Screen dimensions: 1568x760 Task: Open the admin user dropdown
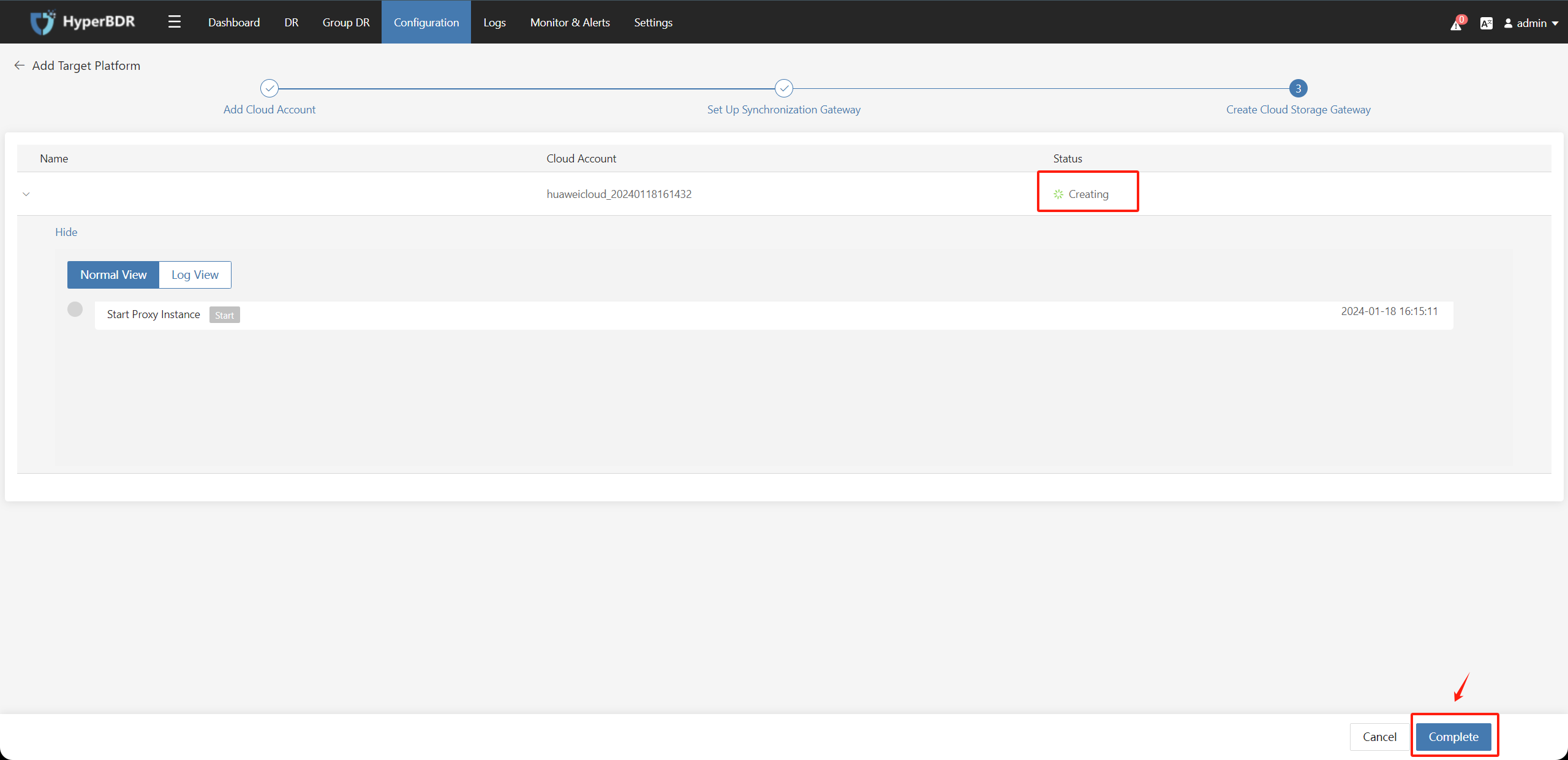point(1531,23)
